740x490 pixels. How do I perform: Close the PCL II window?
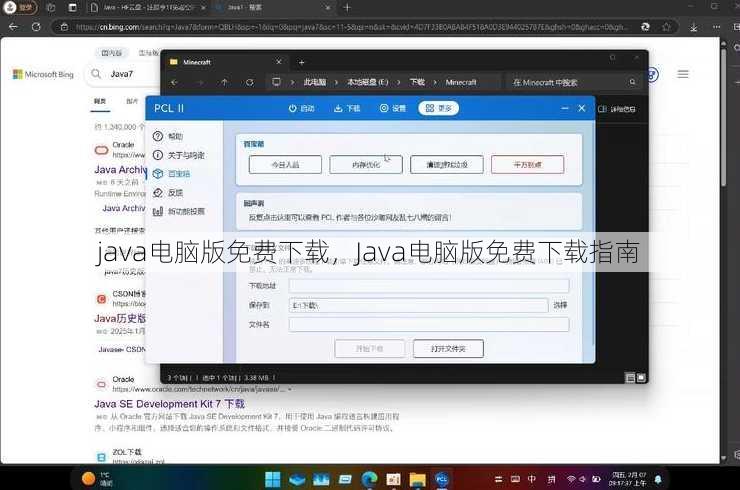point(581,108)
